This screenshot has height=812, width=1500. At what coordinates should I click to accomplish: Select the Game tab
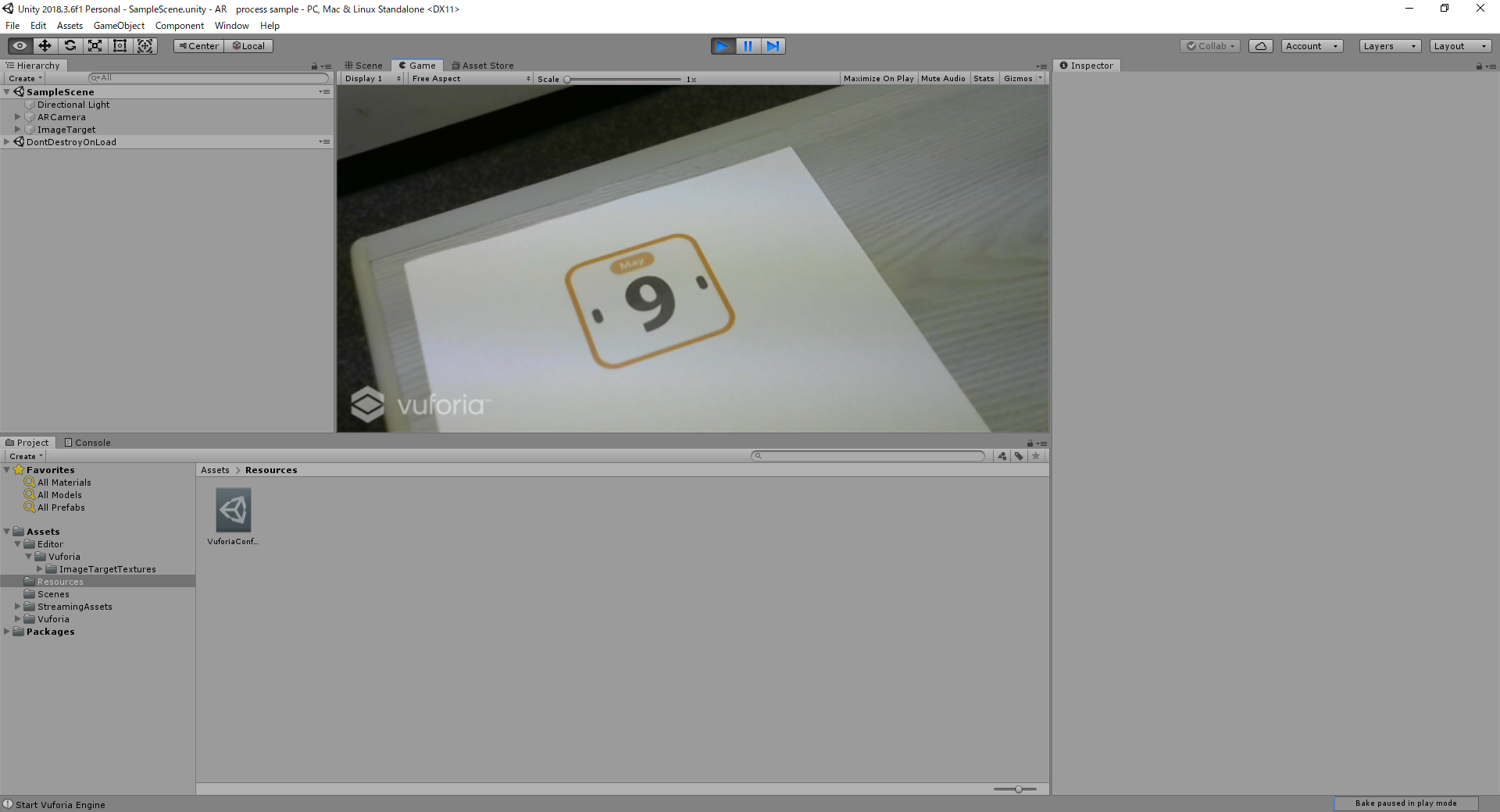coord(417,66)
